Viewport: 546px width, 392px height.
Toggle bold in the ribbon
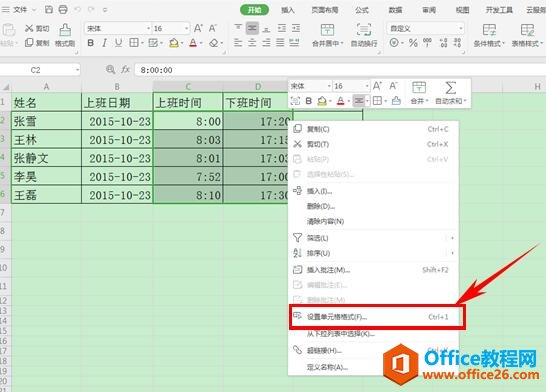click(91, 43)
